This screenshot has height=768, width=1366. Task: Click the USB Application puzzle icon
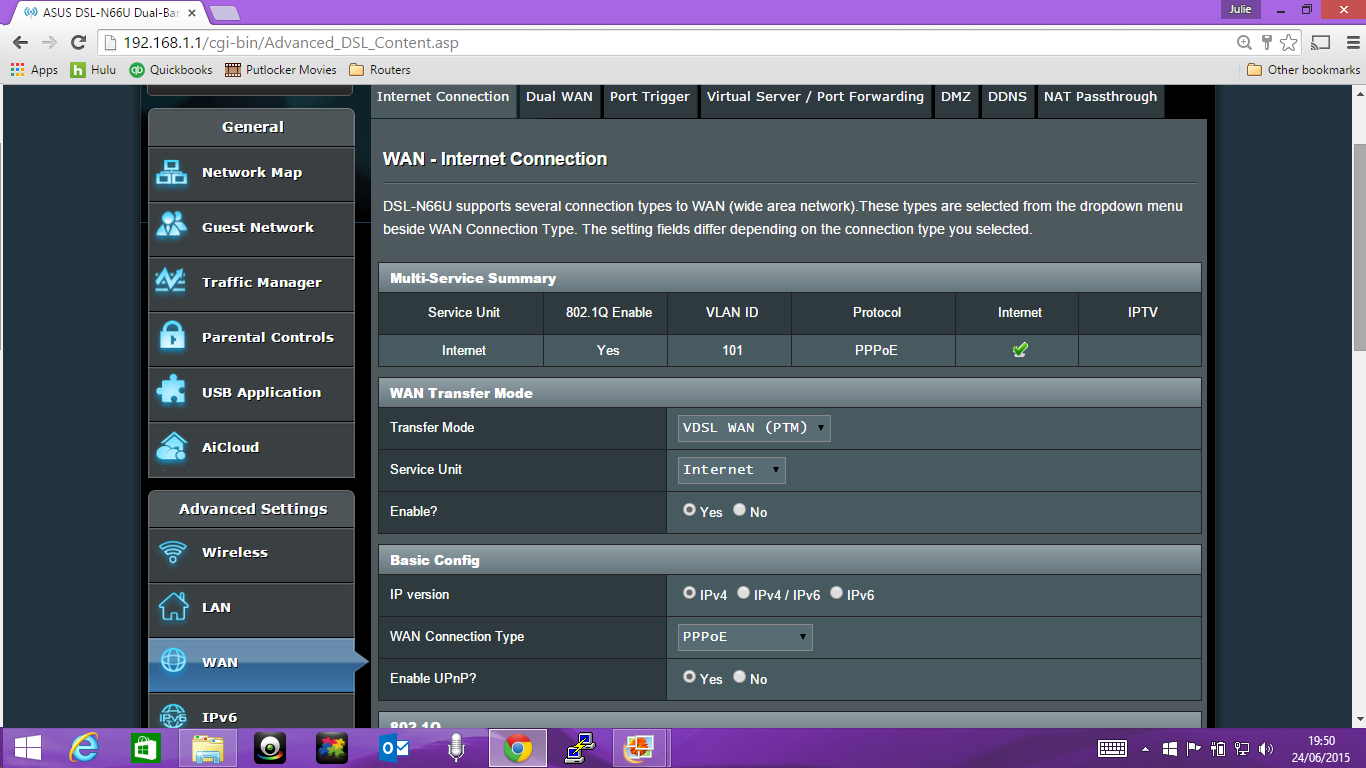click(x=172, y=393)
